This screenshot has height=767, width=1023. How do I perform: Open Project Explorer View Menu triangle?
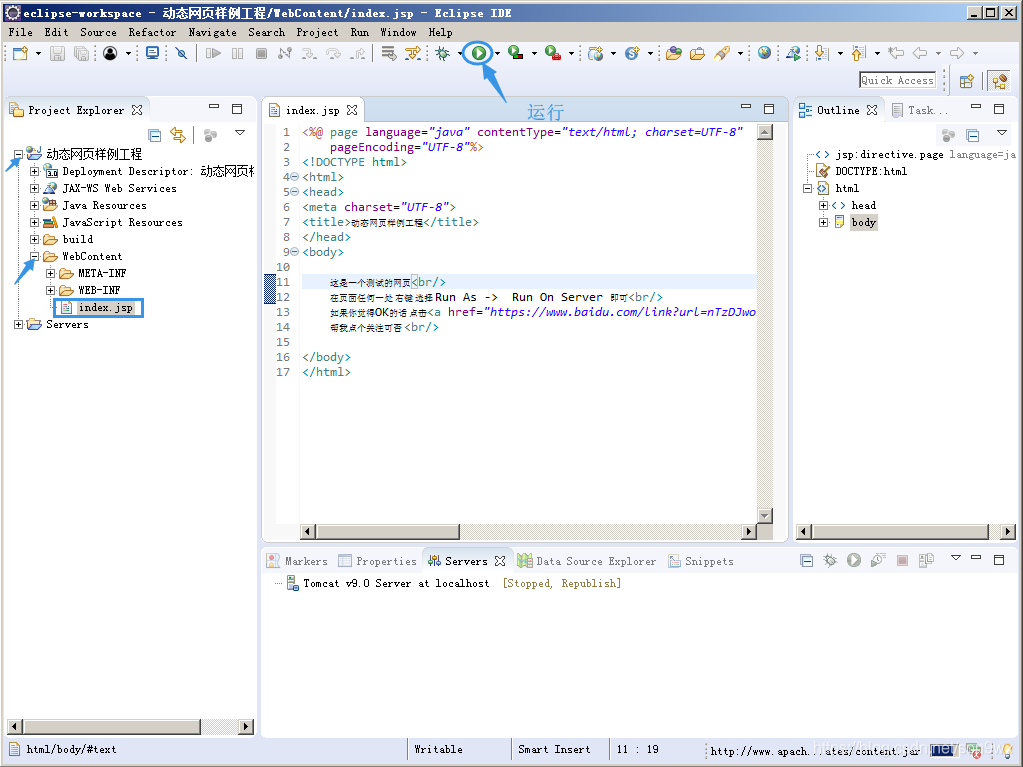point(240,132)
